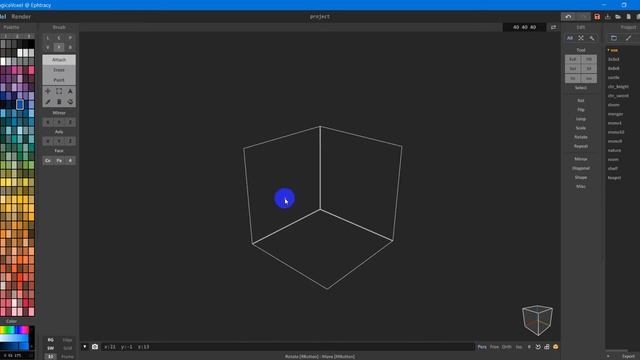
Task: Click the Project panel rename pencil icon
Action: [629, 38]
